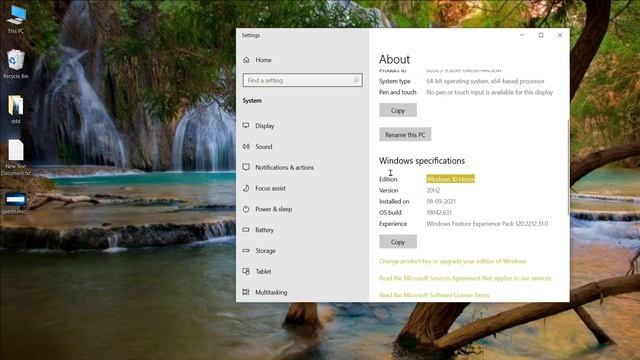640x360 pixels.
Task: Click the search magnifier icon in Settings
Action: 356,80
